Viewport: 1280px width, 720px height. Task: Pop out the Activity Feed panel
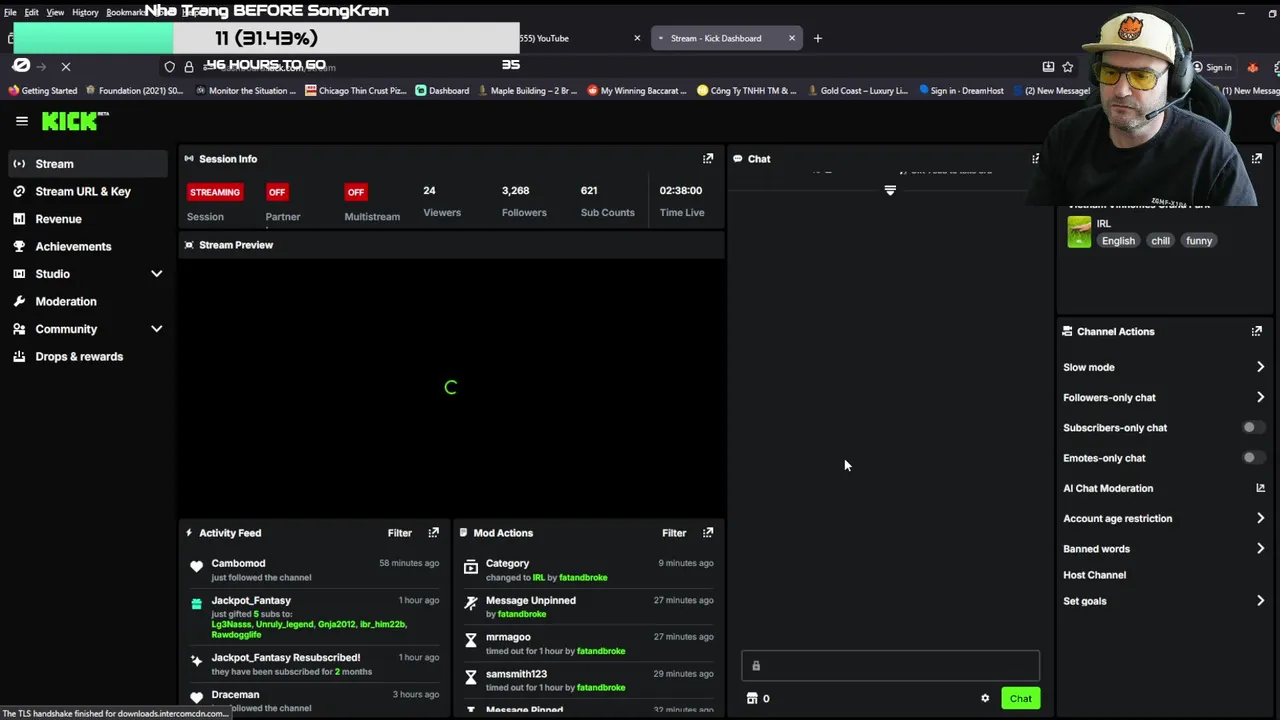click(x=434, y=533)
